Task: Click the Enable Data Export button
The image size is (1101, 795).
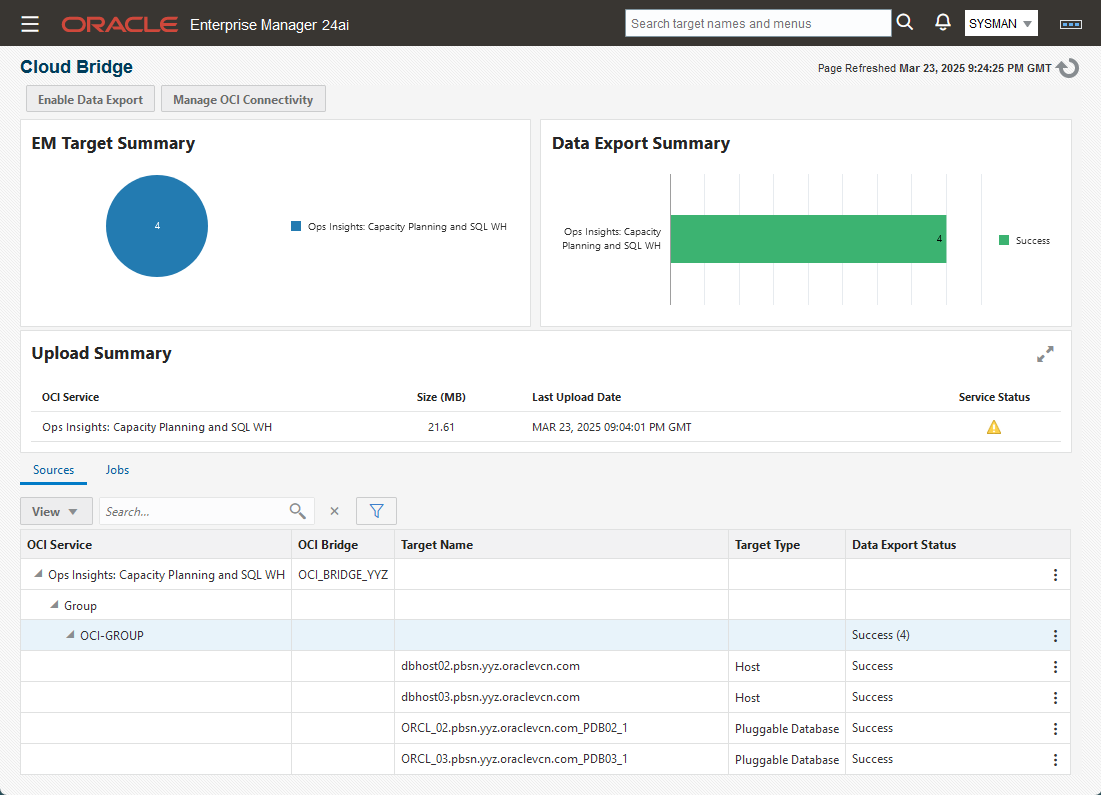Action: click(90, 99)
